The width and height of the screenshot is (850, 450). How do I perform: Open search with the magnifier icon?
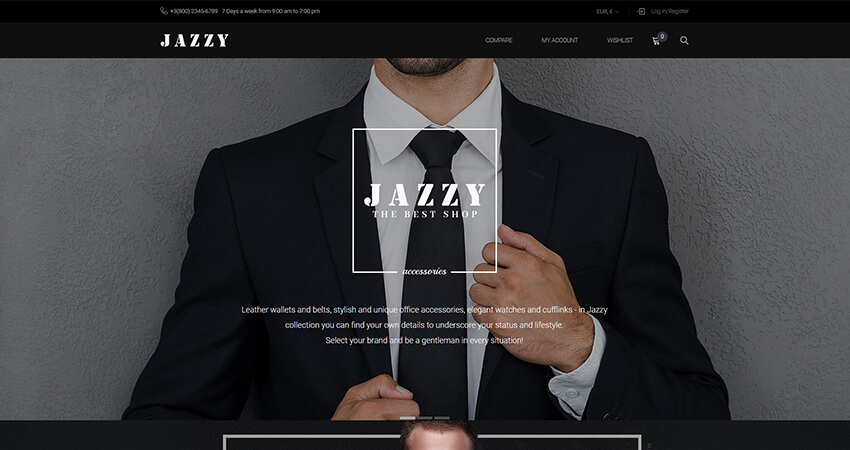pyautogui.click(x=684, y=40)
